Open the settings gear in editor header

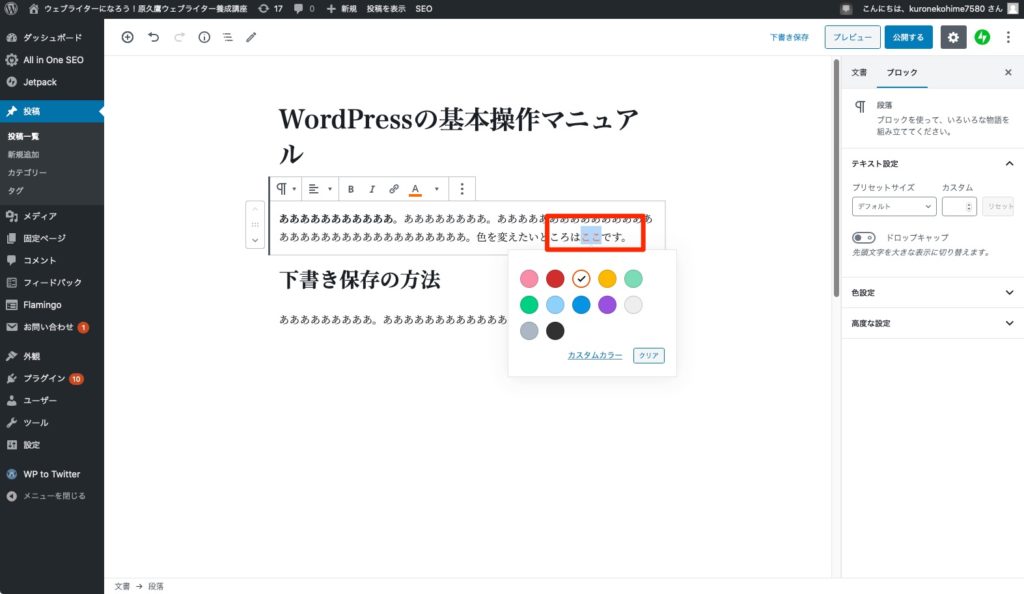[953, 37]
